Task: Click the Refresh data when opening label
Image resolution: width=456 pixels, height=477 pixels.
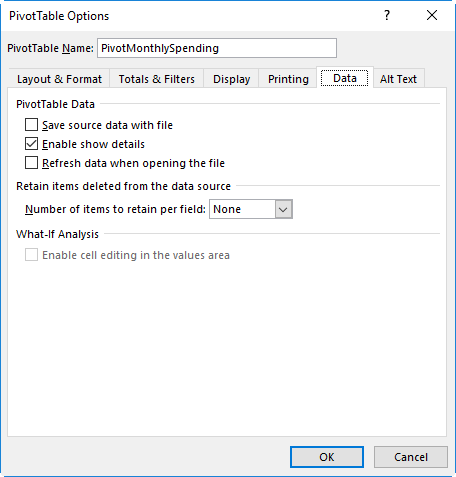Action: pyautogui.click(x=133, y=163)
